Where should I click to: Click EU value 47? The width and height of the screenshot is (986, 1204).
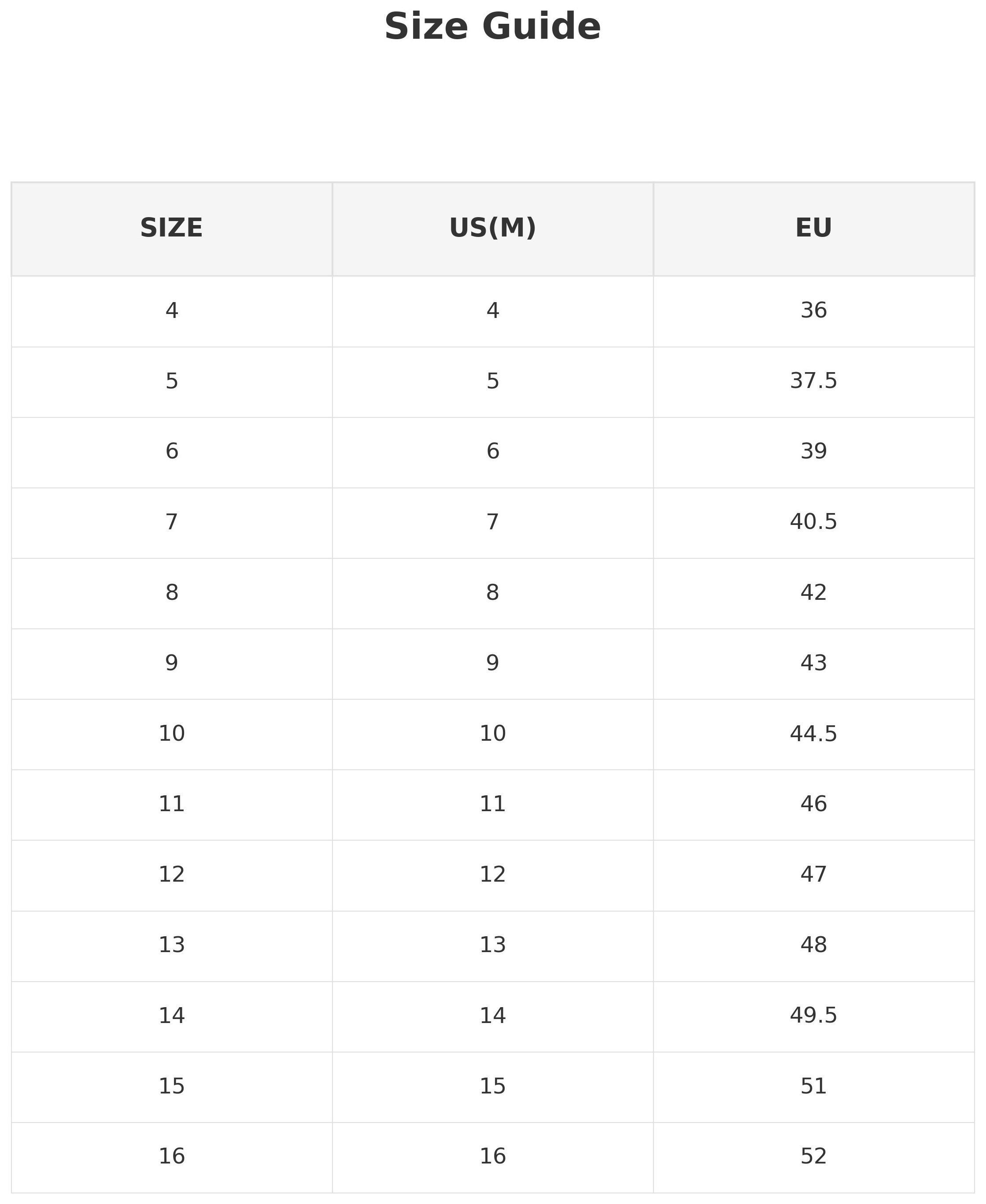click(x=813, y=874)
